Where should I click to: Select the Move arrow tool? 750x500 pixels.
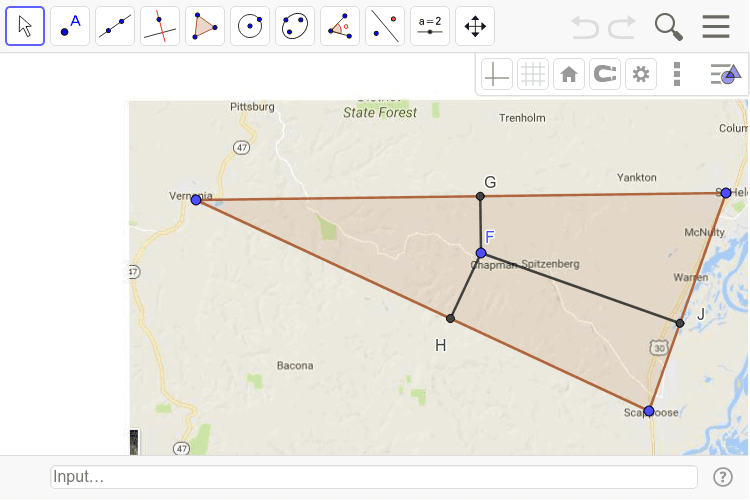[25, 26]
